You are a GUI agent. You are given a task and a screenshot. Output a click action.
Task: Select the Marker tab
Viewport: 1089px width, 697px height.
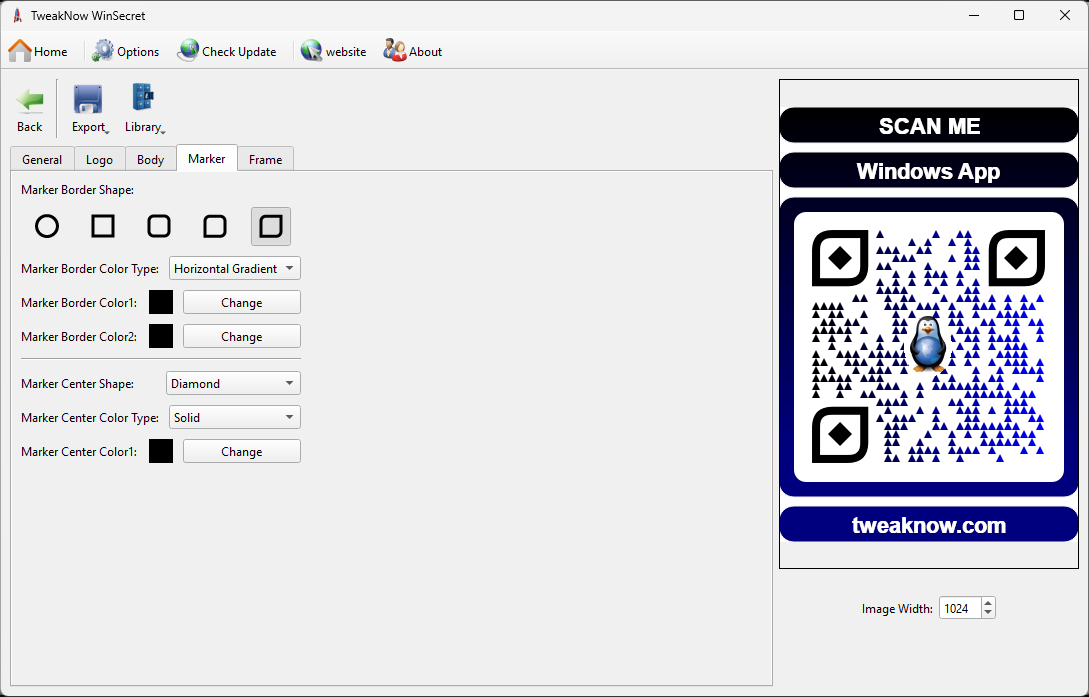click(x=207, y=158)
